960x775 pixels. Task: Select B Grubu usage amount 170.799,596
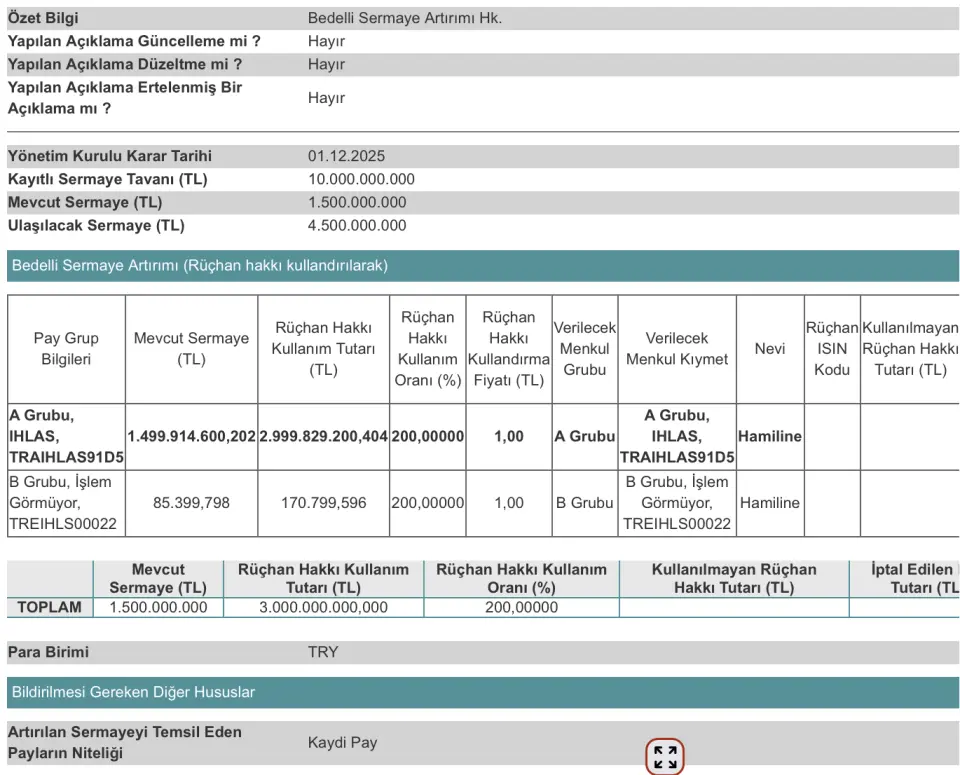323,503
